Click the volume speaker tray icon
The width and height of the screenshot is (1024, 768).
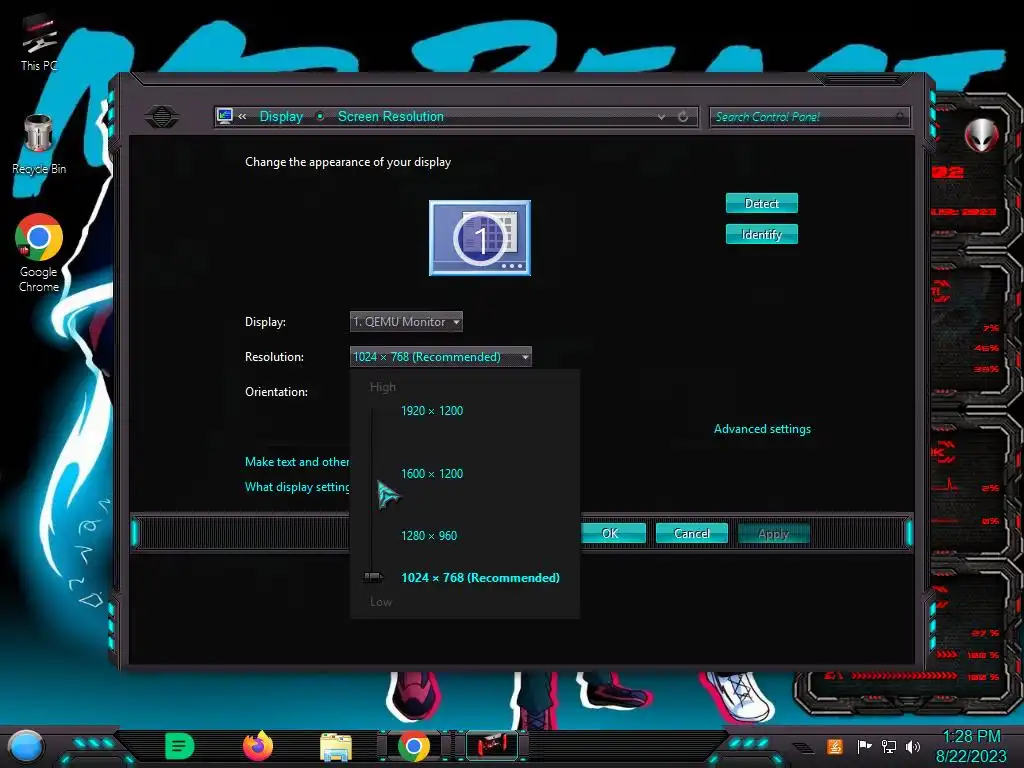tap(912, 746)
